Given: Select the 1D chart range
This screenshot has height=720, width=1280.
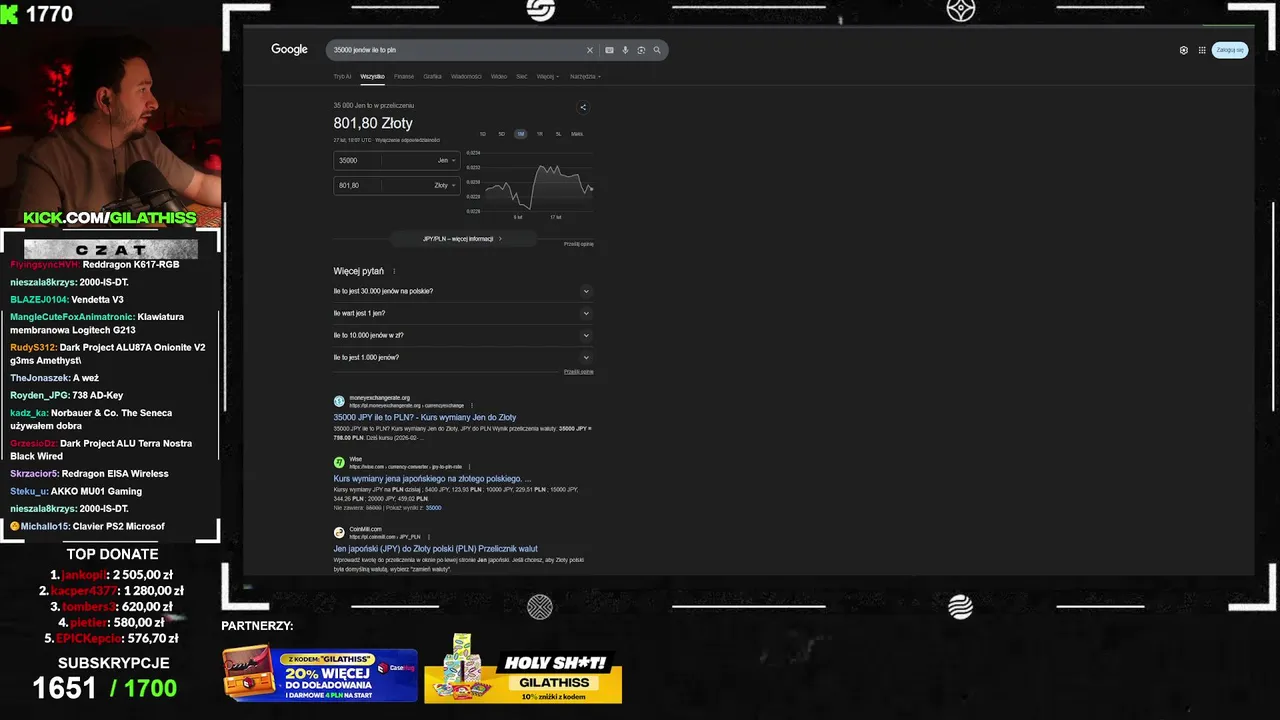Looking at the screenshot, I should [x=482, y=134].
